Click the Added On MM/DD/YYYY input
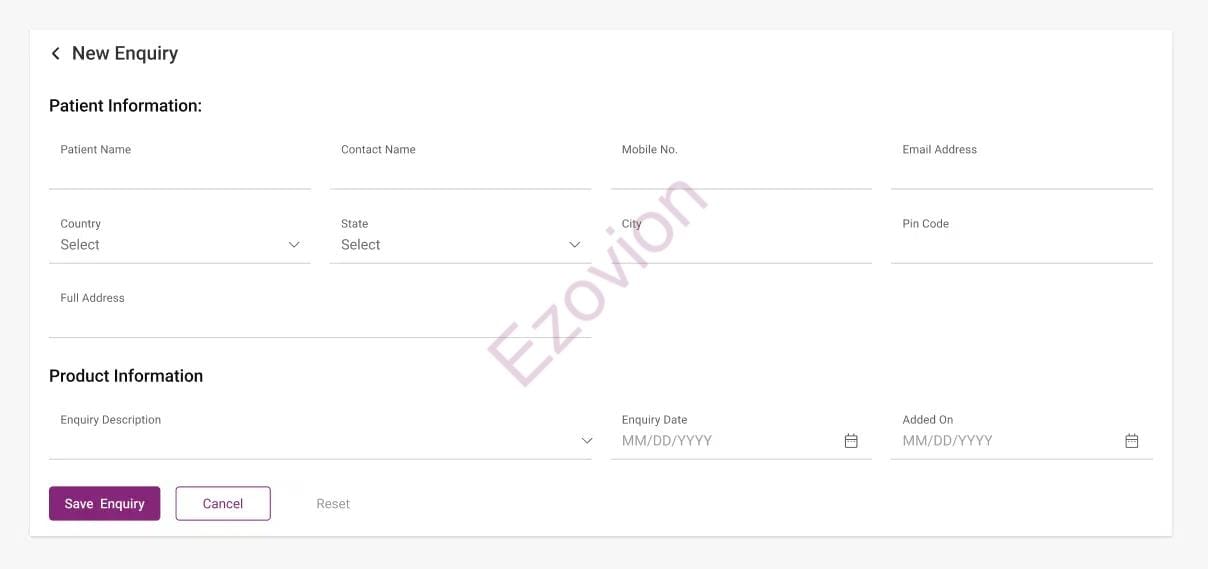The width and height of the screenshot is (1208, 569). tap(1007, 441)
